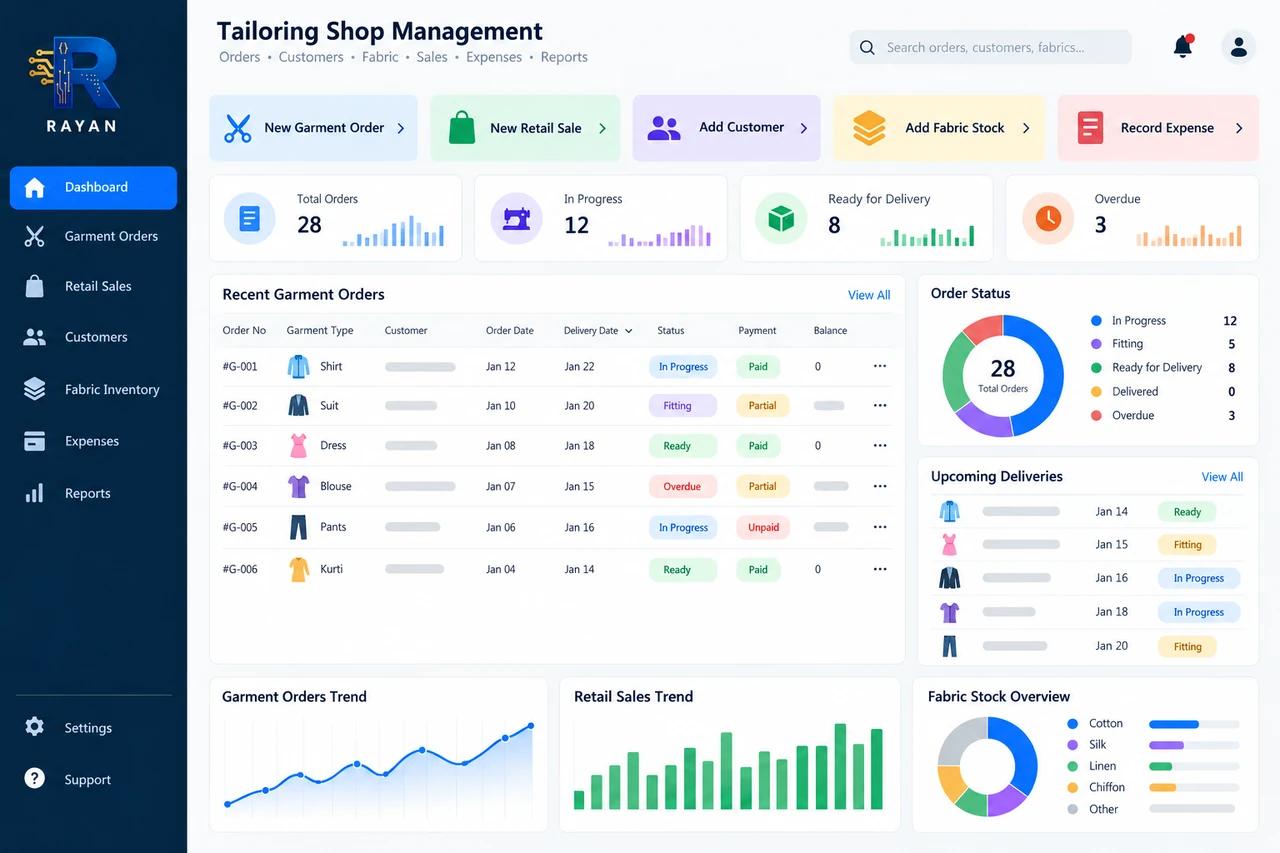Click the Jan 14 Ready badge in Upcoming Deliveries
Screen dimensions: 1280x853
(1187, 512)
